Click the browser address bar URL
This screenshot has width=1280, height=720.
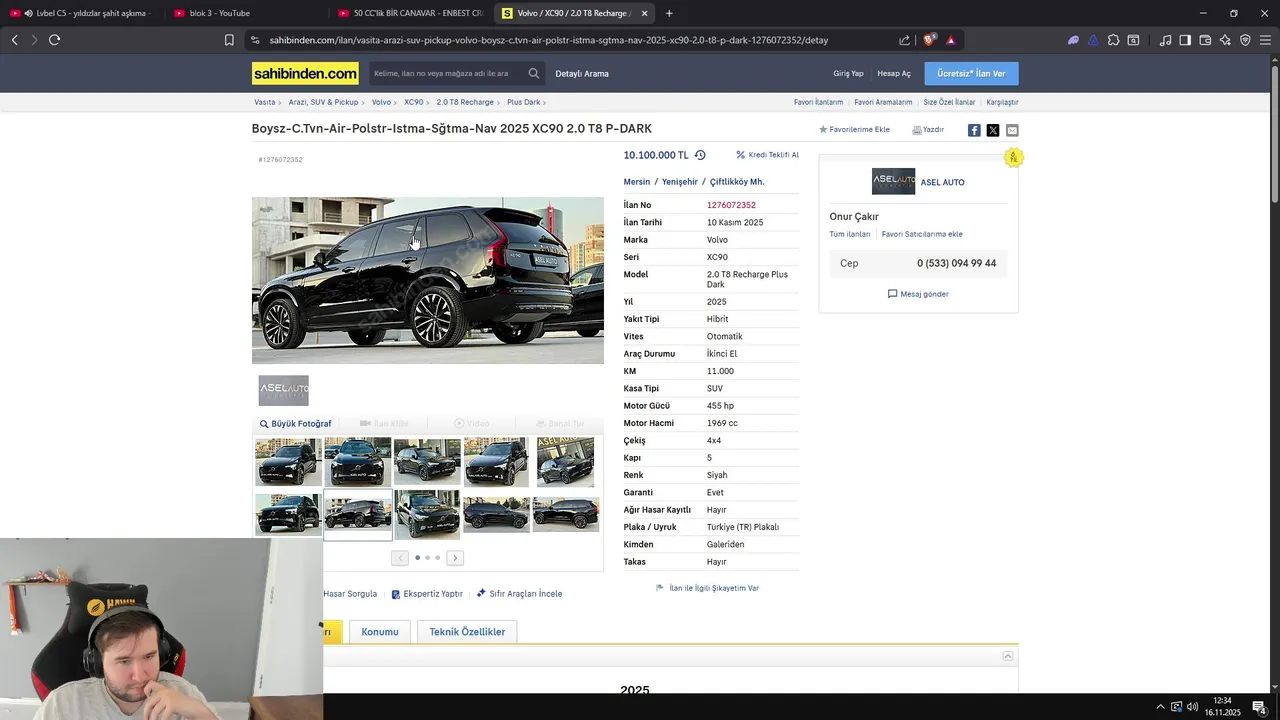tap(549, 40)
